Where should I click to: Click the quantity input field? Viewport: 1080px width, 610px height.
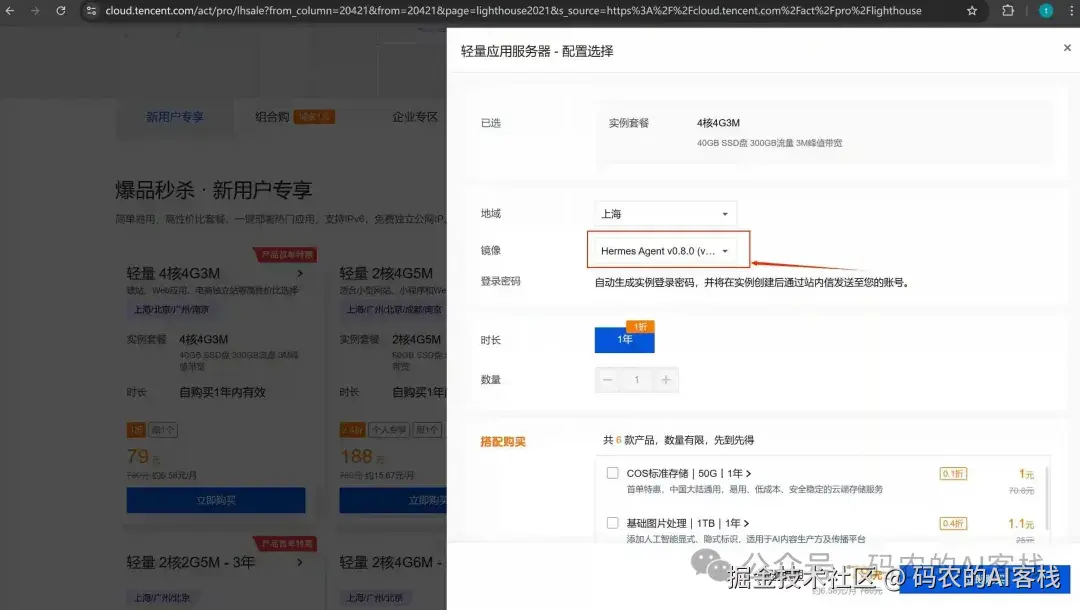(636, 379)
